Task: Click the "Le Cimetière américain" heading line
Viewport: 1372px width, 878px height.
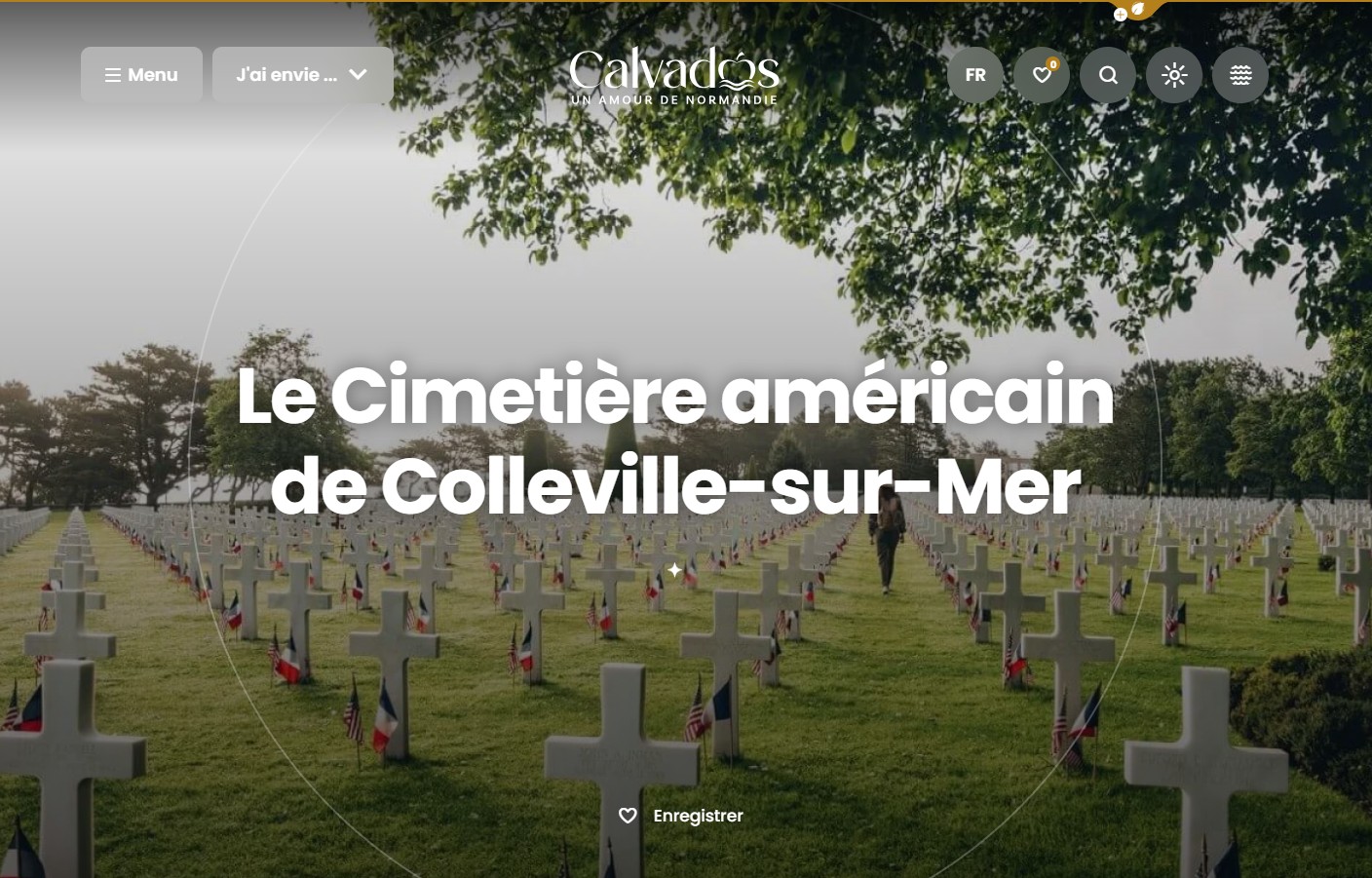Action: pos(675,395)
